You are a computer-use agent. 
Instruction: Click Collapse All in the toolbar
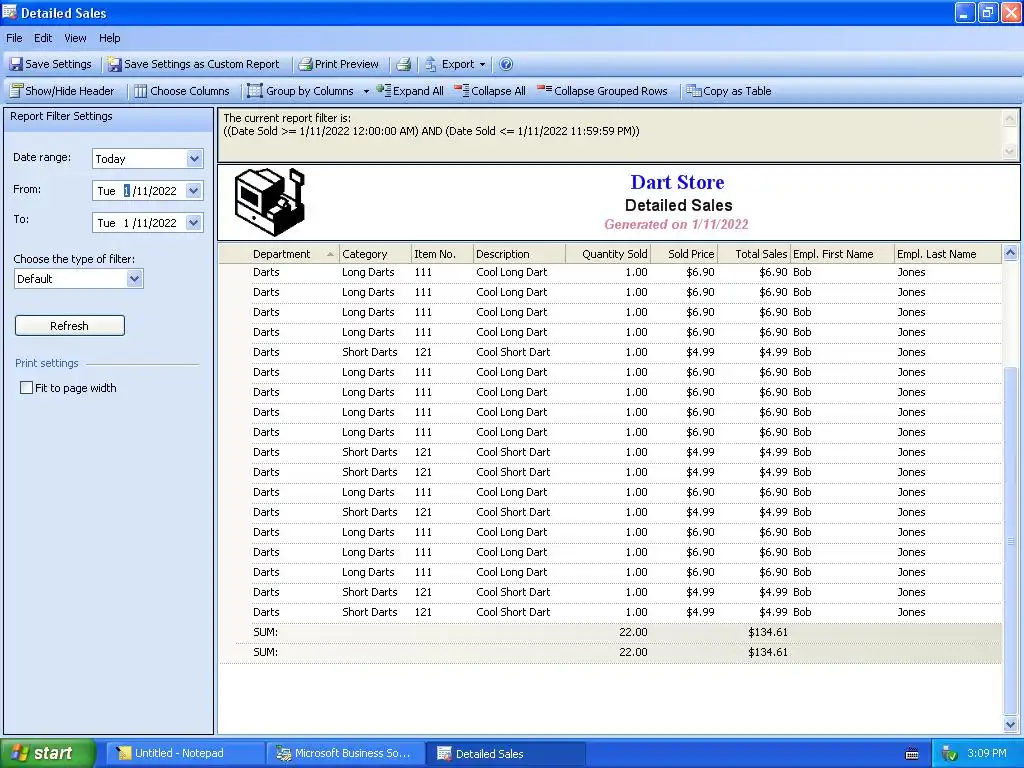(490, 91)
